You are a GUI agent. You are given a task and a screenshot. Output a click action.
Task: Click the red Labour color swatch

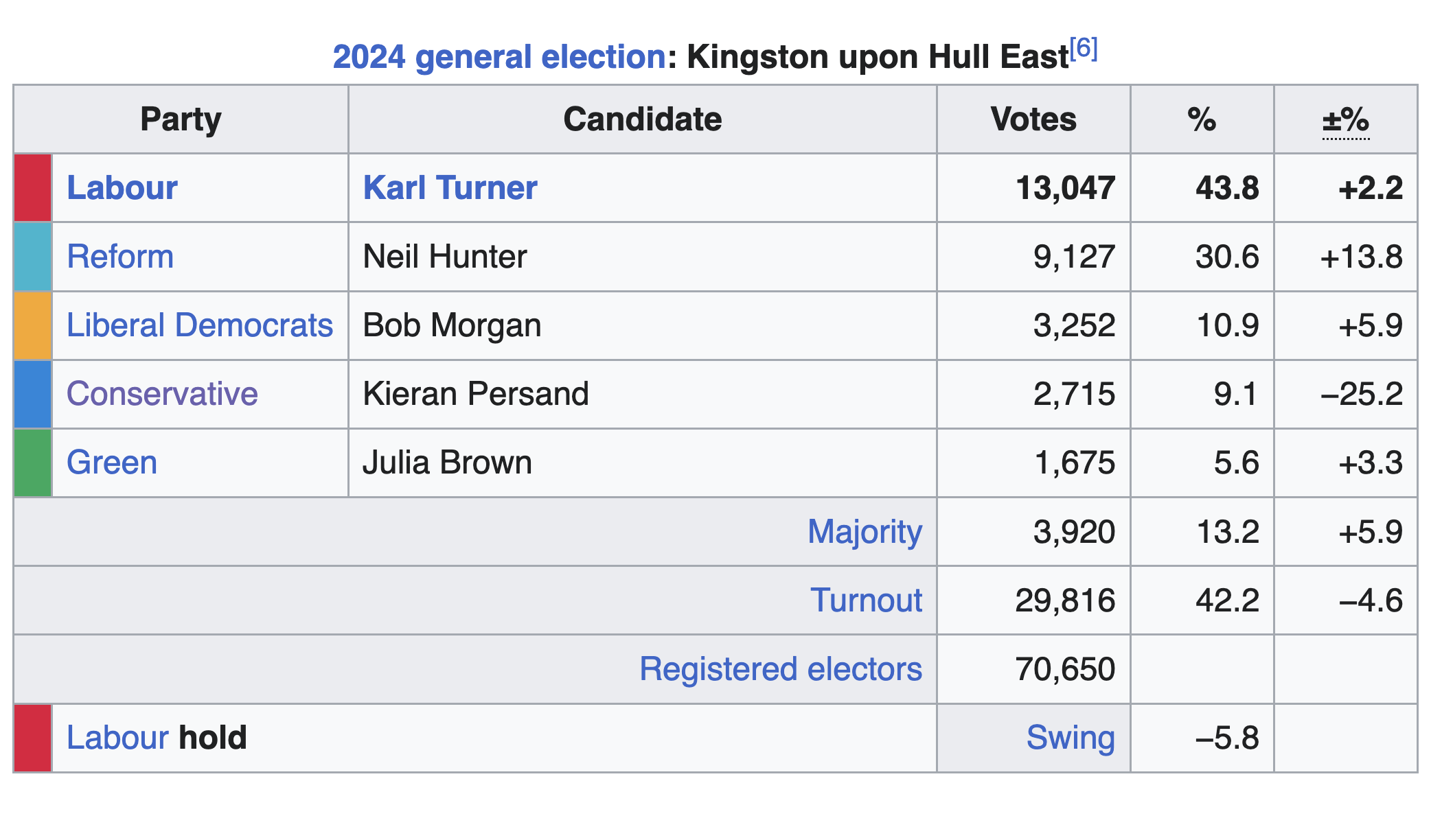(x=33, y=188)
